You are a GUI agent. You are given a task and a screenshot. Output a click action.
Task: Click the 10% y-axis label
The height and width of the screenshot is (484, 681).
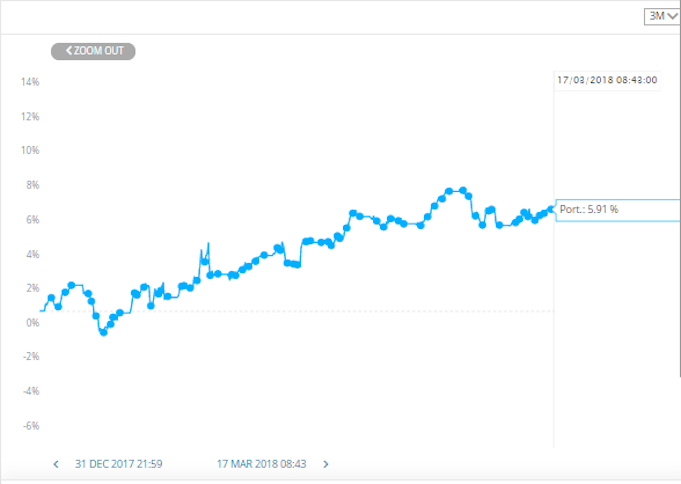tap(30, 150)
